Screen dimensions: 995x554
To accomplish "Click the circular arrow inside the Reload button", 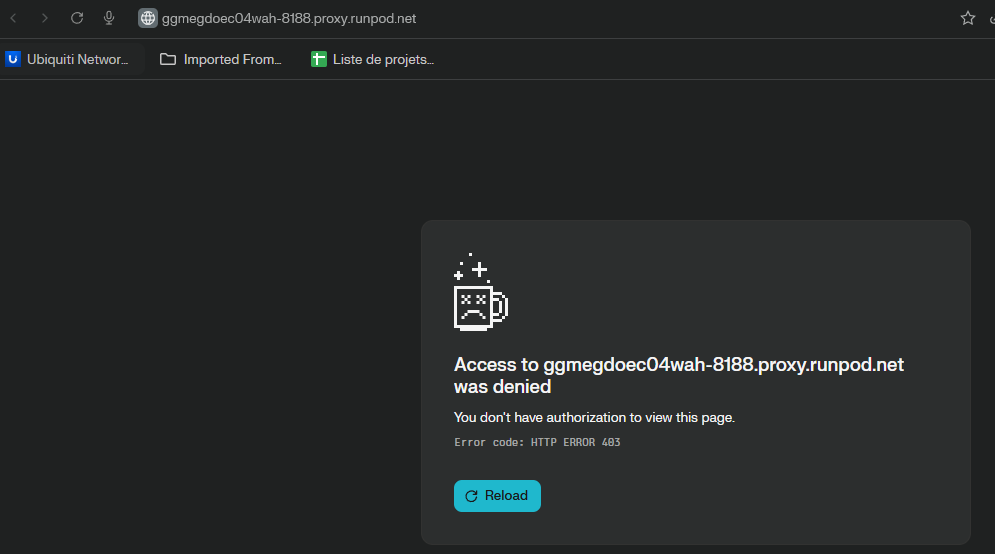I will [472, 496].
